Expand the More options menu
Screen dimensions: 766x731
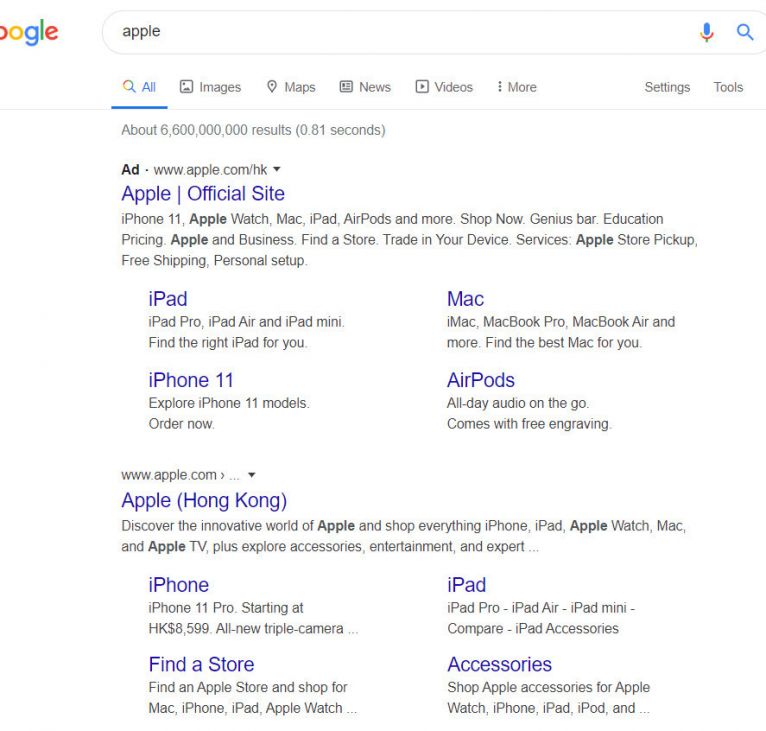(516, 87)
